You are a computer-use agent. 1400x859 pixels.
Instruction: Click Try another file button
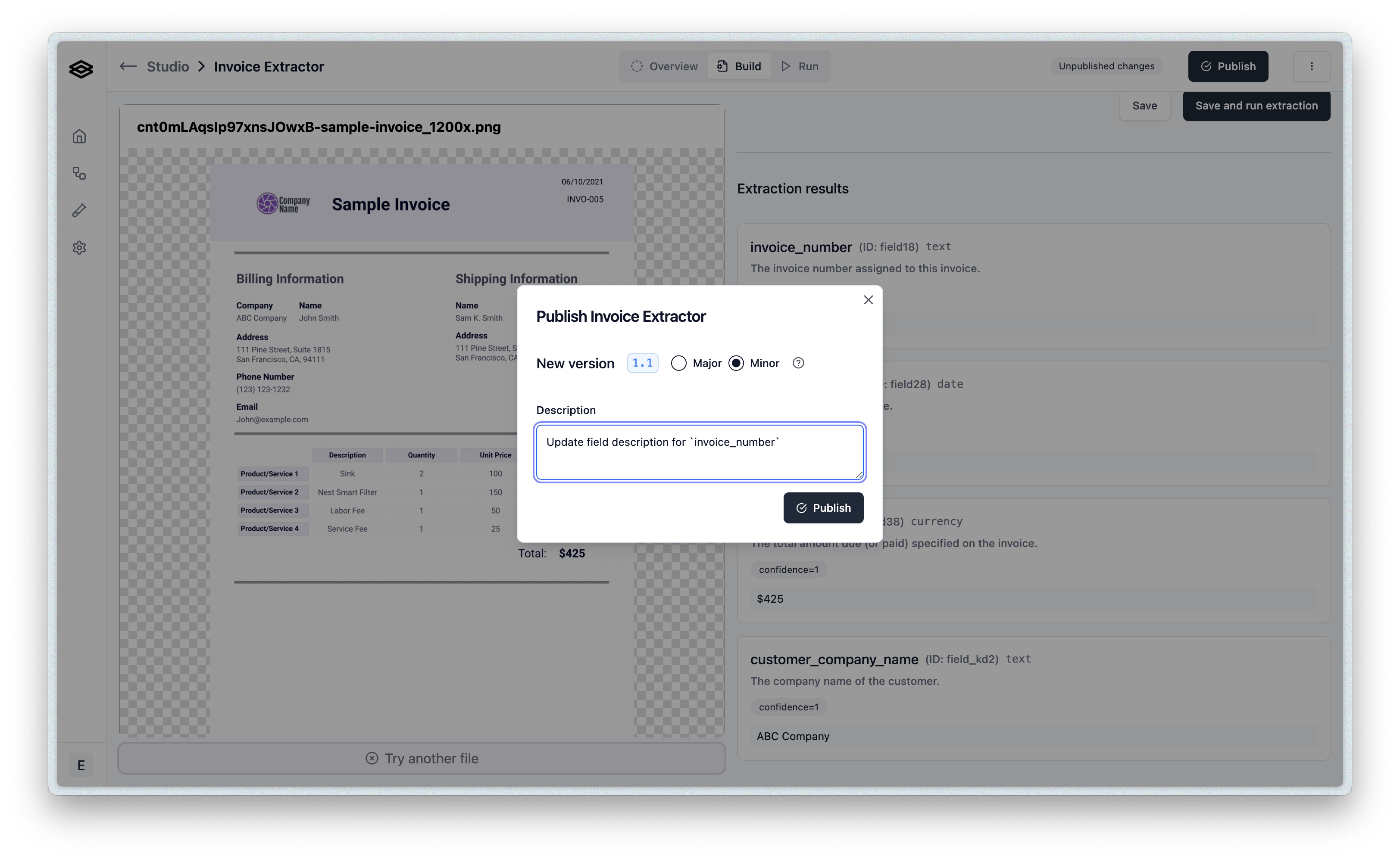click(422, 759)
